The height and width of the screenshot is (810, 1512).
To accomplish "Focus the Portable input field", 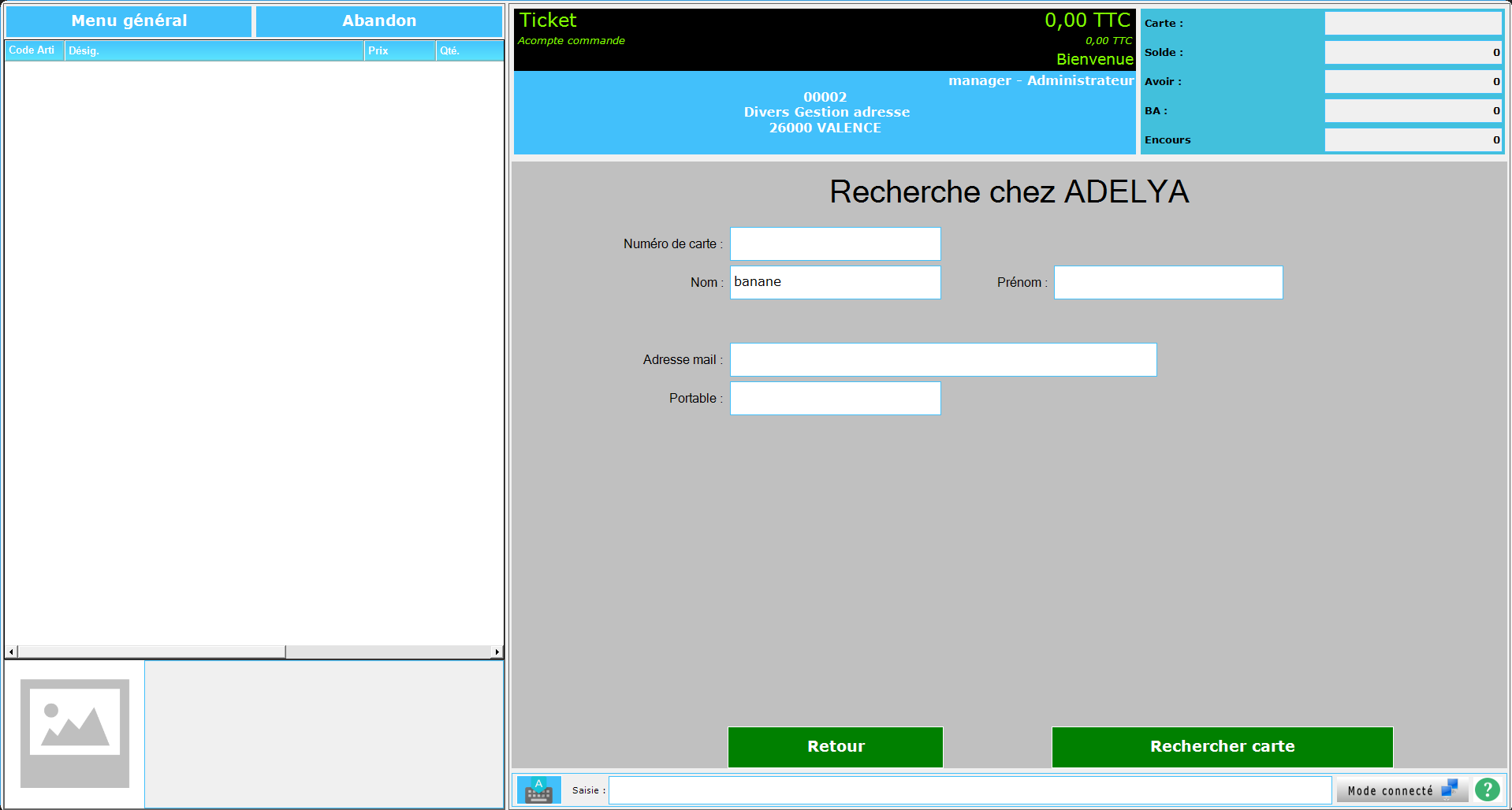I will [836, 398].
